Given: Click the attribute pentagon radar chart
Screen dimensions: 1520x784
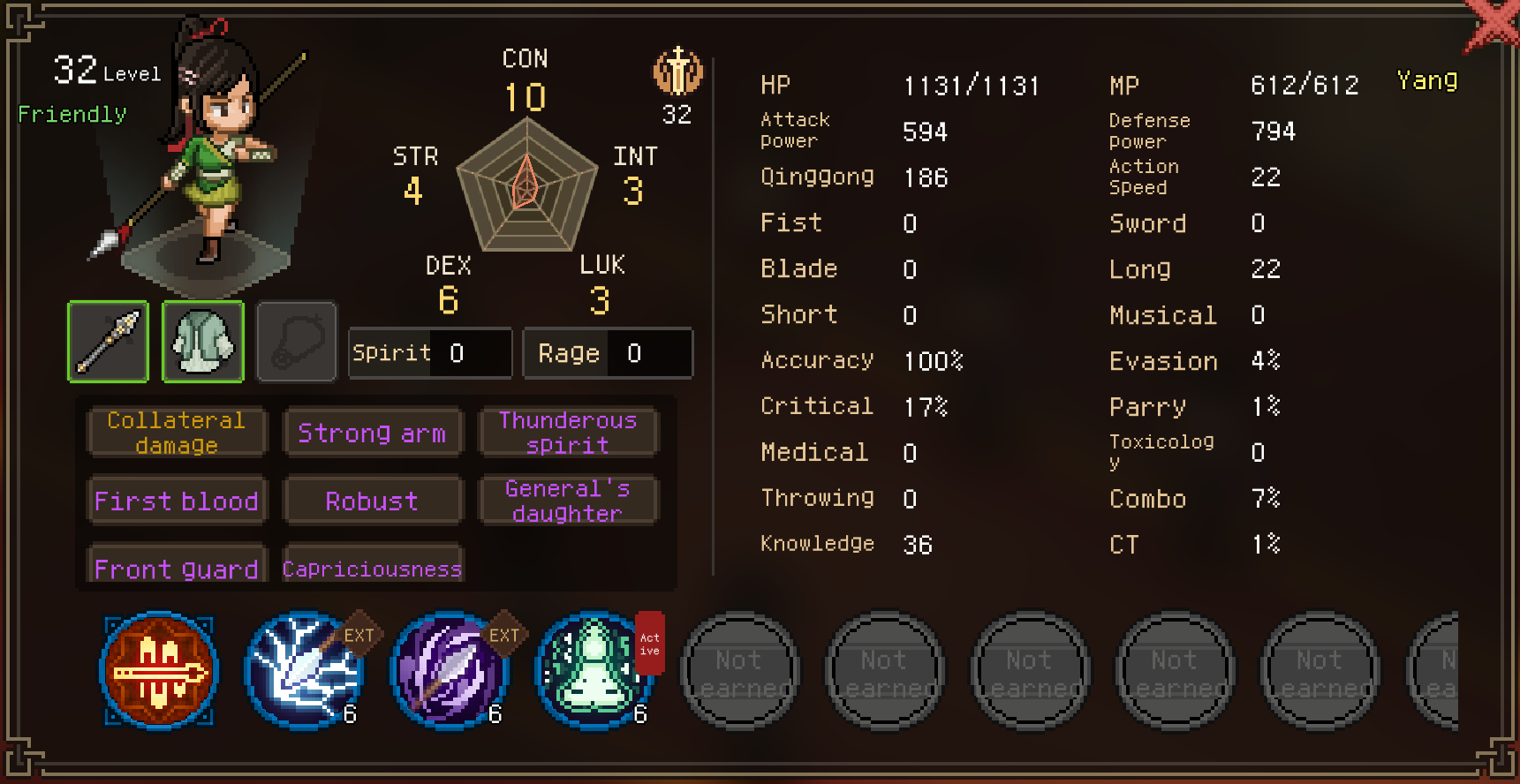Looking at the screenshot, I should point(527,184).
